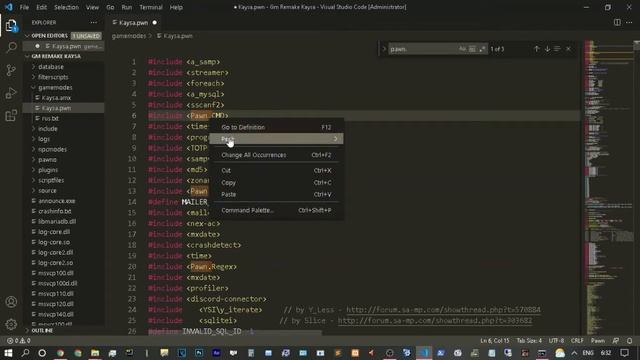Click Pawn language mode in status bar
Screen dimensions: 640x360
pyautogui.click(x=598, y=340)
